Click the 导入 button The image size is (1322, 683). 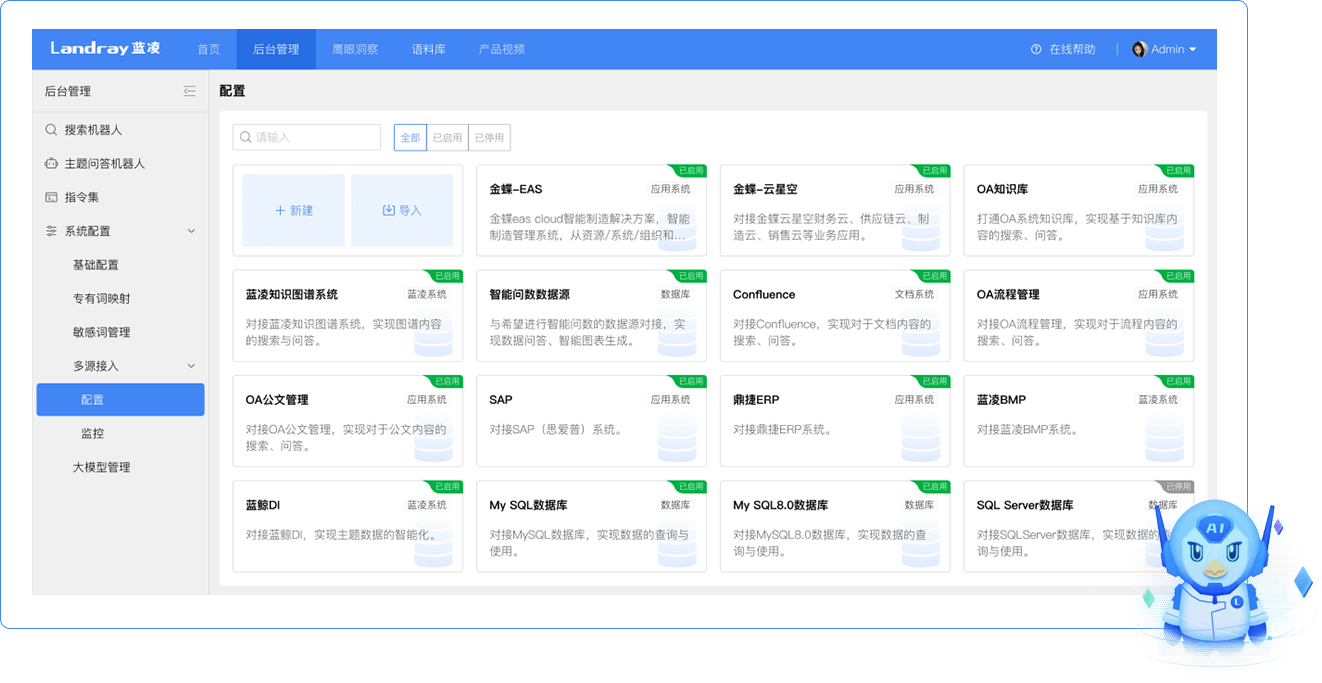point(402,211)
